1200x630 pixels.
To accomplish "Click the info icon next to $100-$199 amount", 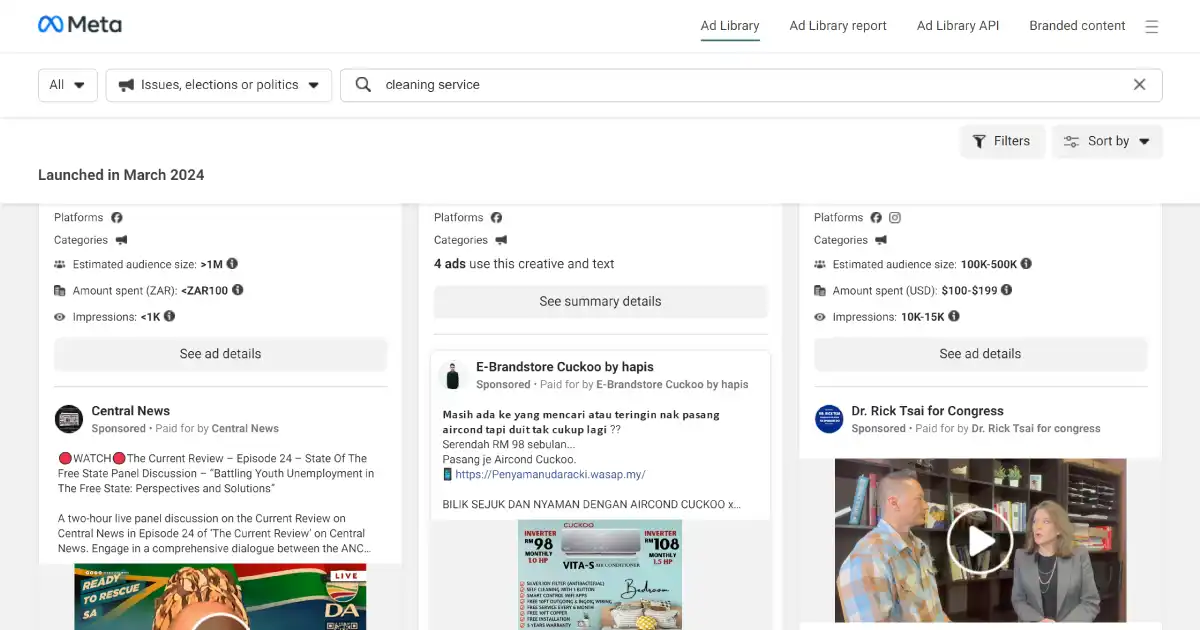I will click(x=1007, y=290).
